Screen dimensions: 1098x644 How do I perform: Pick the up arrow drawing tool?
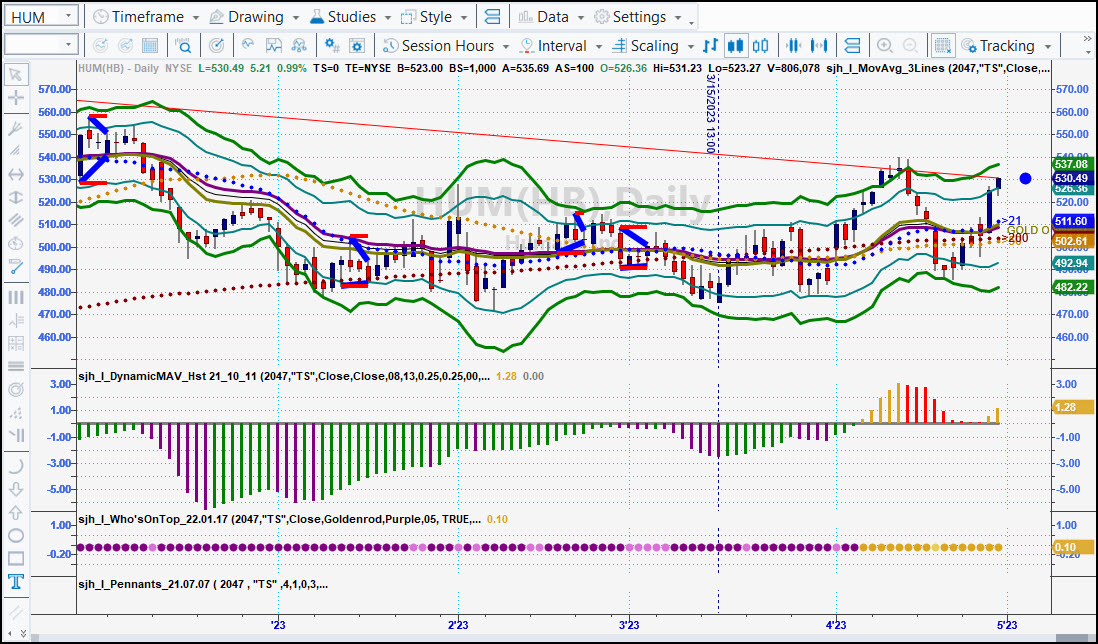click(x=15, y=512)
